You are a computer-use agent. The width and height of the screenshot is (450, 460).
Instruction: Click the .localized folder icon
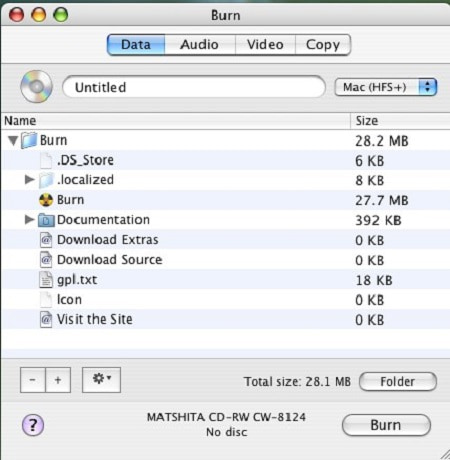[46, 180]
